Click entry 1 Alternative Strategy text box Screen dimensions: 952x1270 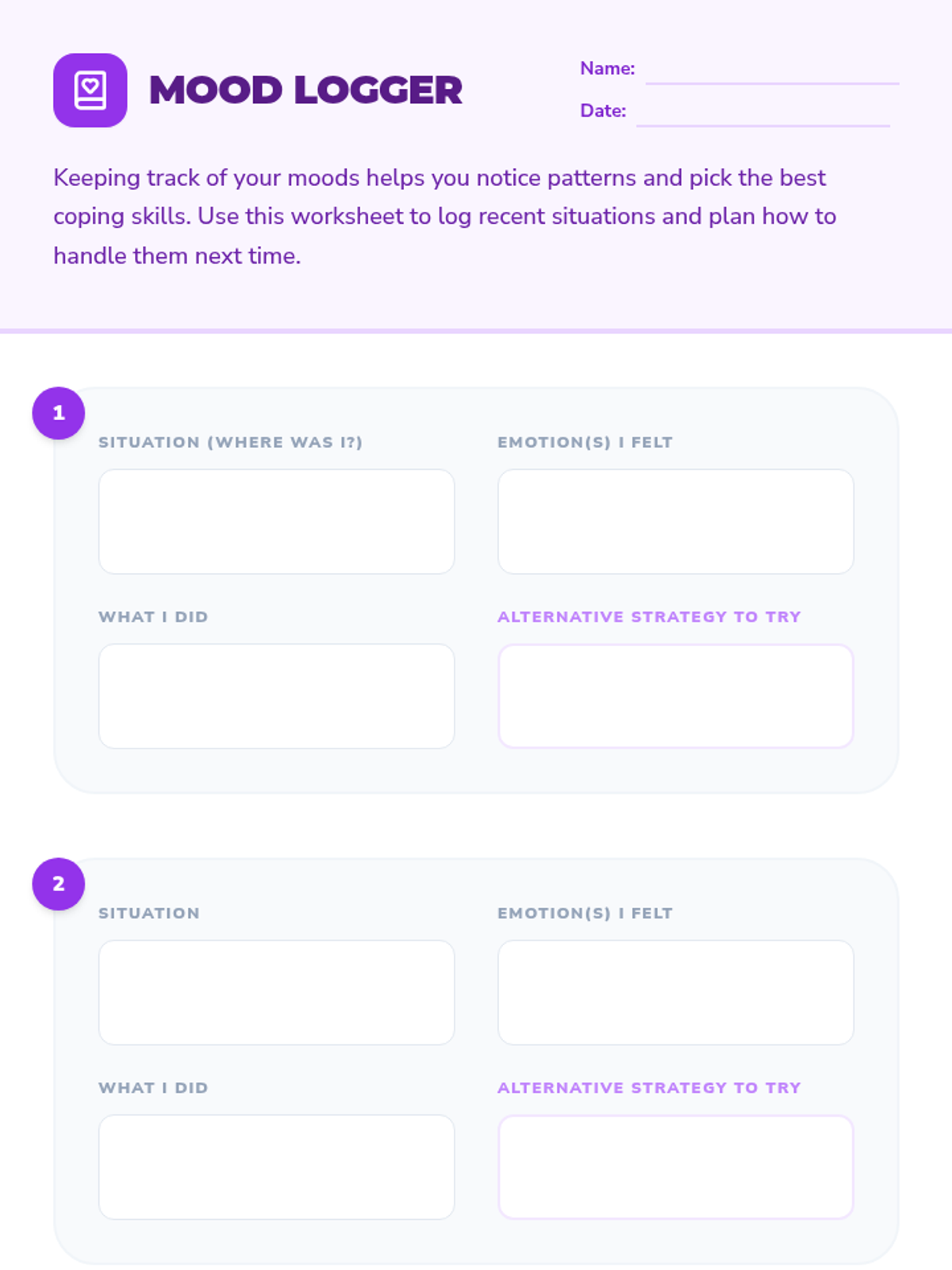coord(675,696)
